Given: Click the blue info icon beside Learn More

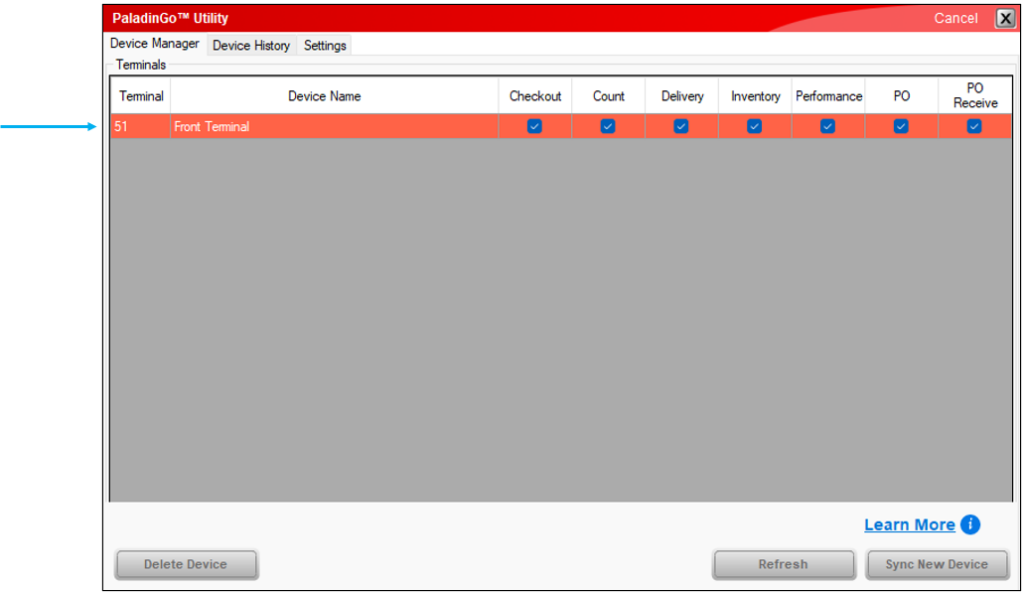Looking at the screenshot, I should point(970,525).
